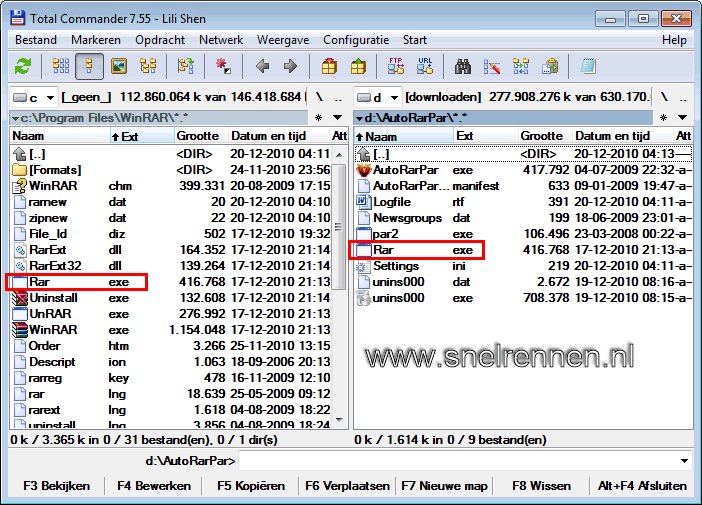Select the full details view icon
The image size is (702, 505).
89,67
